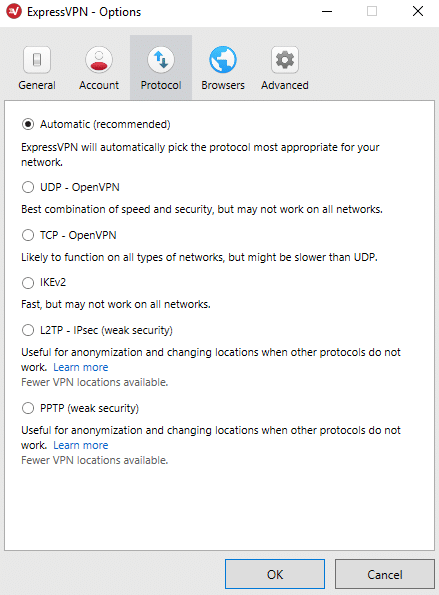
Task: Click text 'ExpressVPN will automatically pick the protocol'
Action: (136, 147)
